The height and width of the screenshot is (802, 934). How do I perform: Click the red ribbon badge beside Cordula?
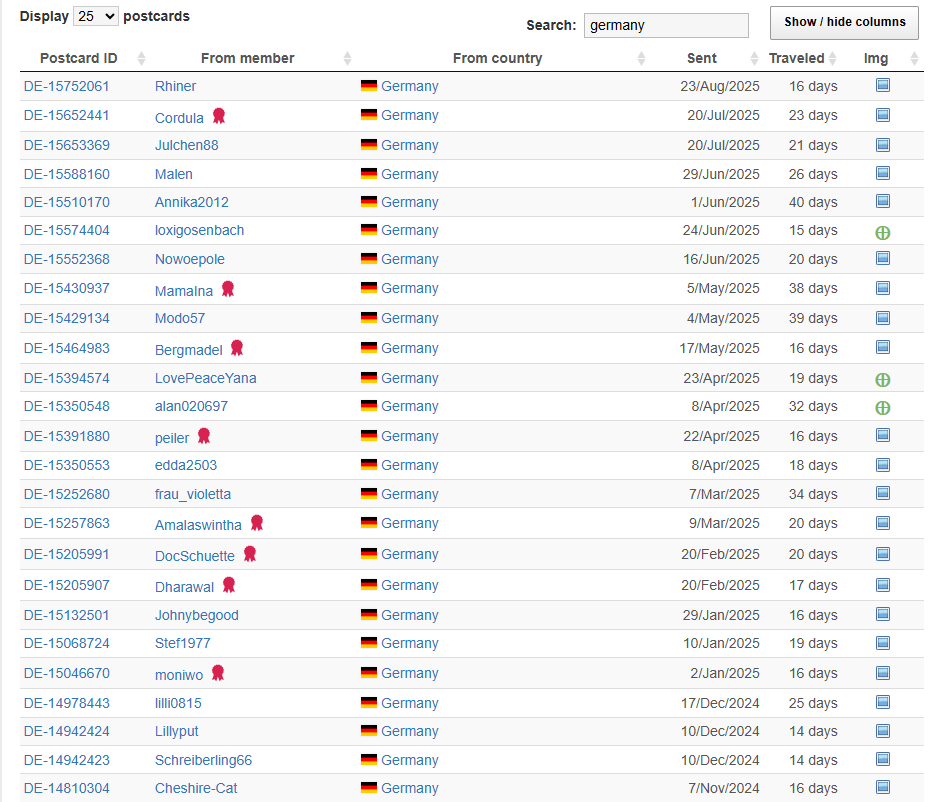pyautogui.click(x=219, y=116)
